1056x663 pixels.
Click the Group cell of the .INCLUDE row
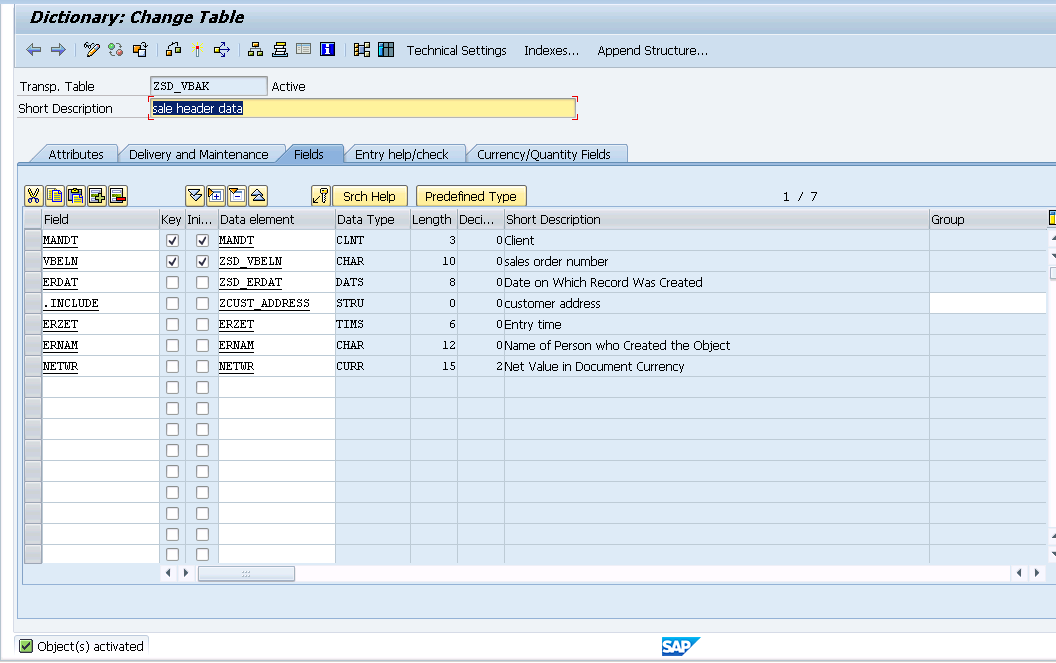(x=987, y=303)
